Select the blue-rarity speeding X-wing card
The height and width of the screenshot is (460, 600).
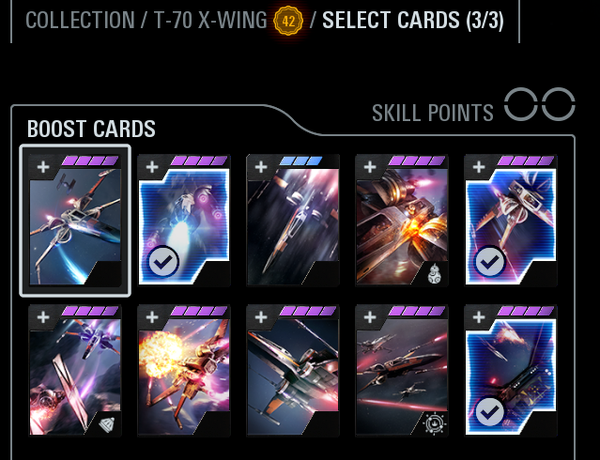(293, 220)
